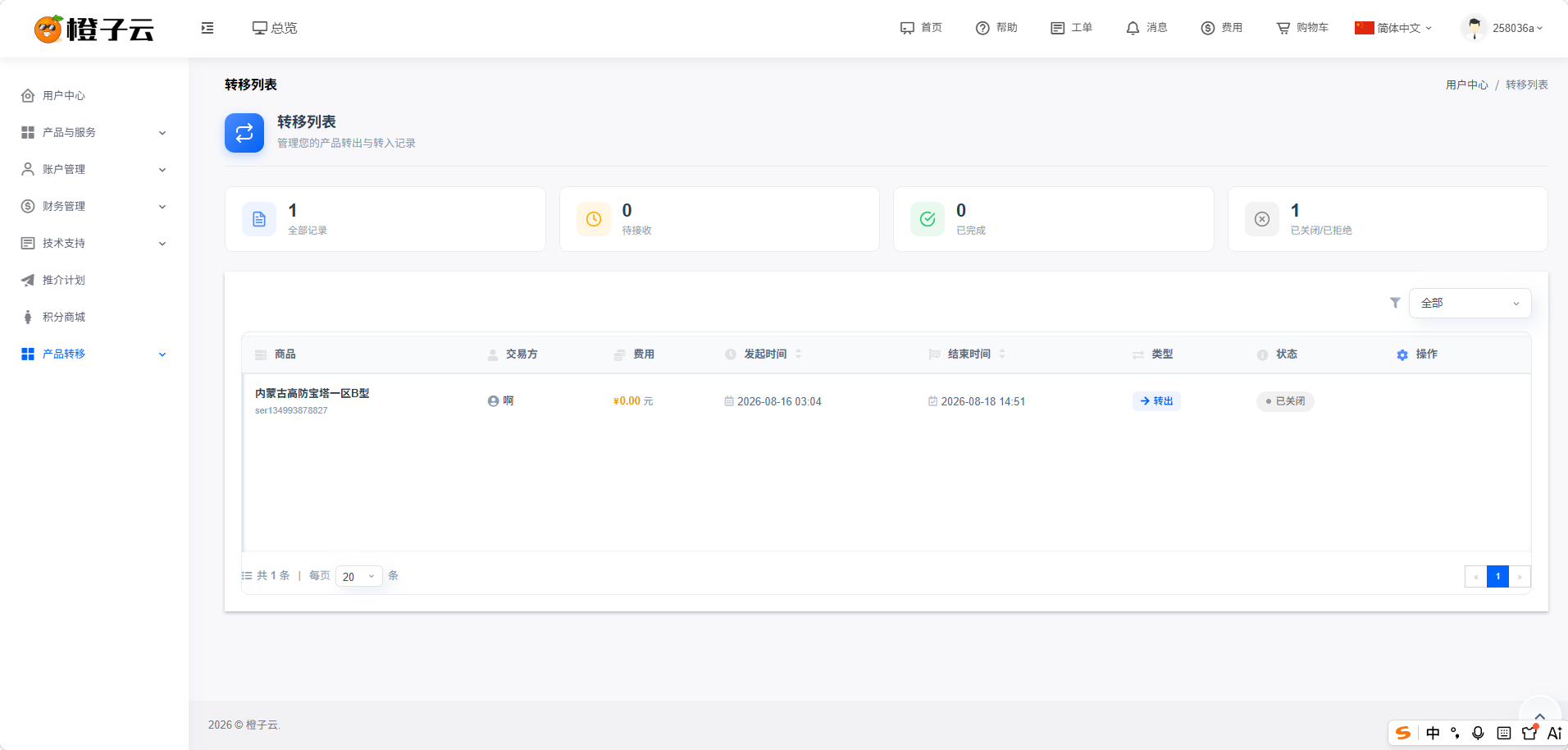1568x750 pixels.
Task: Click the user avatar icon
Action: point(1474,28)
